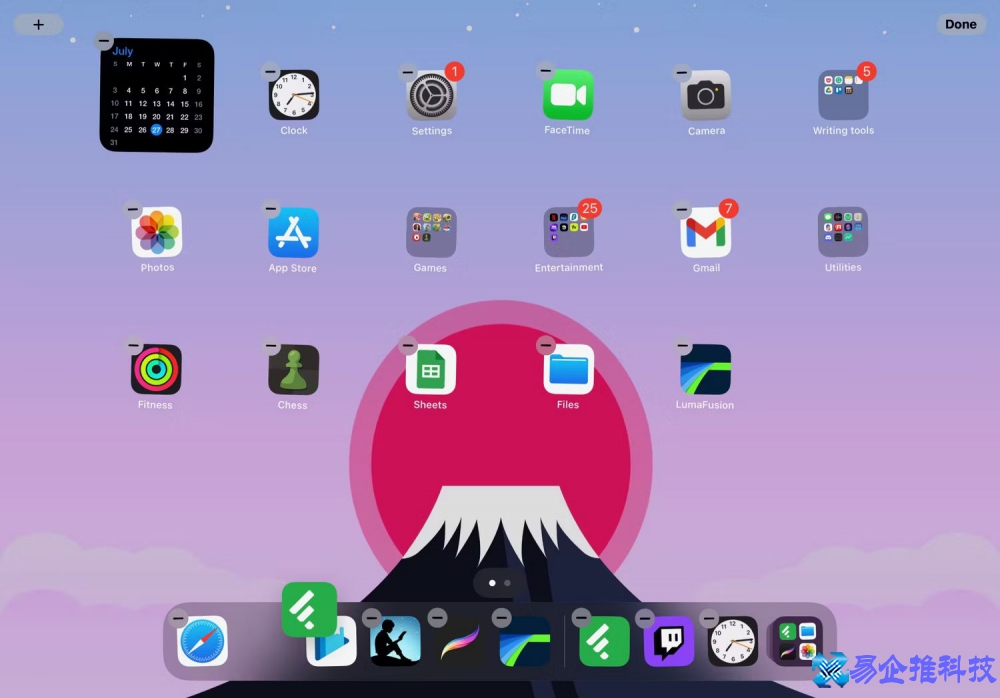Open the FaceTime app
Screen dimensions: 1000x698
[x=569, y=94]
